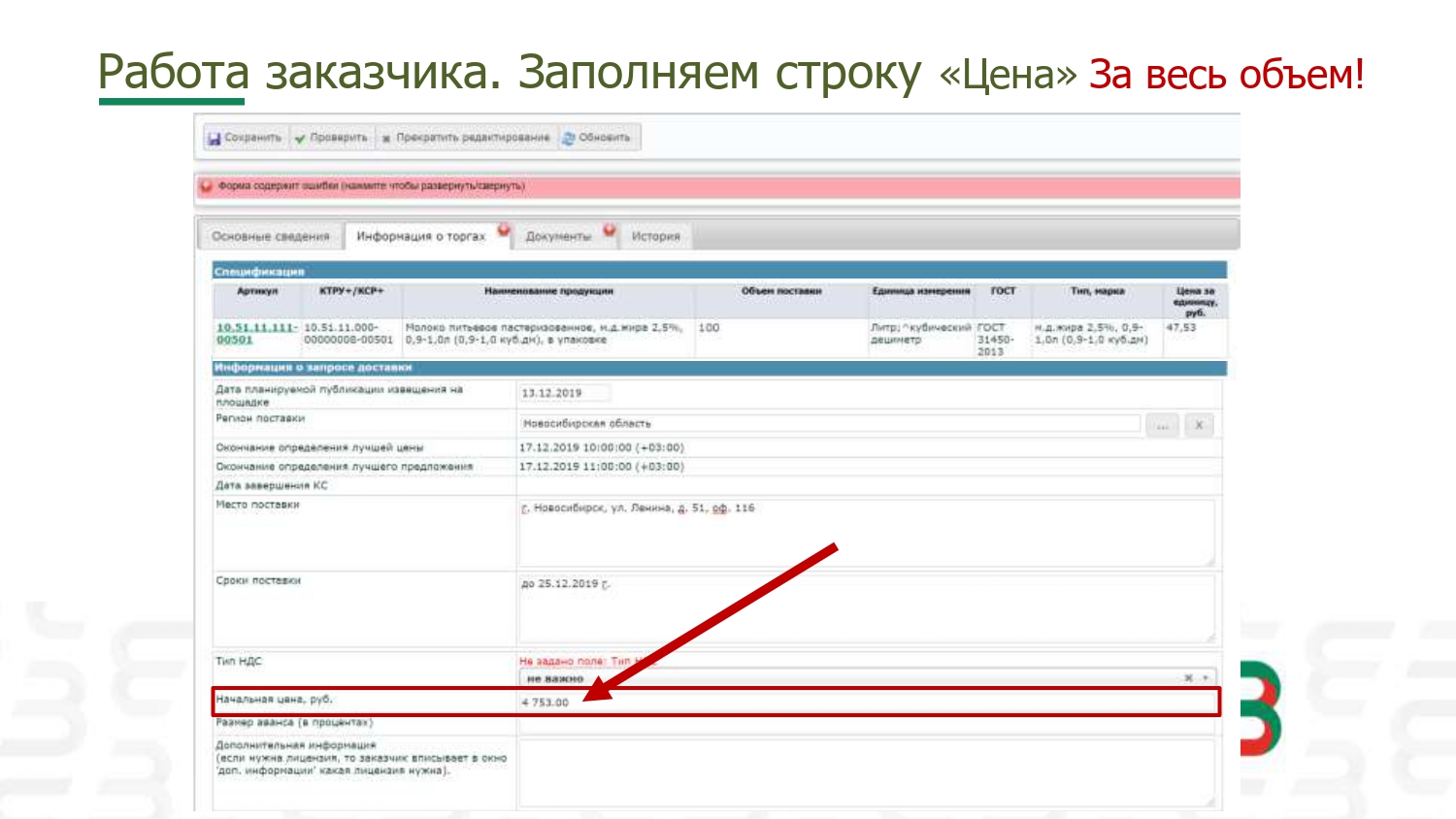Click the Сохранить (Save) toolbar button

245,138
